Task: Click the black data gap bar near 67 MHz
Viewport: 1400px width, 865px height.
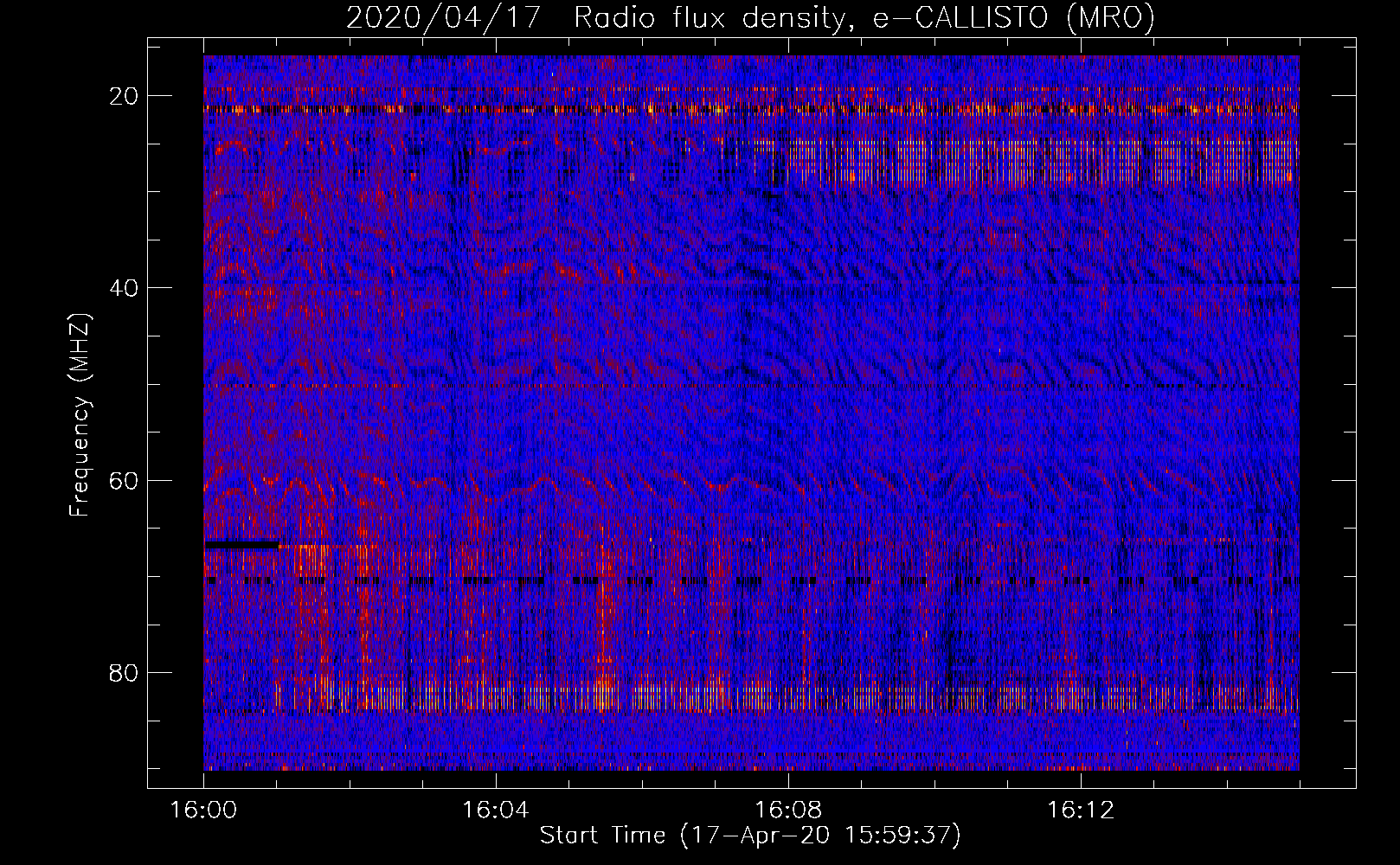Action: (x=242, y=545)
